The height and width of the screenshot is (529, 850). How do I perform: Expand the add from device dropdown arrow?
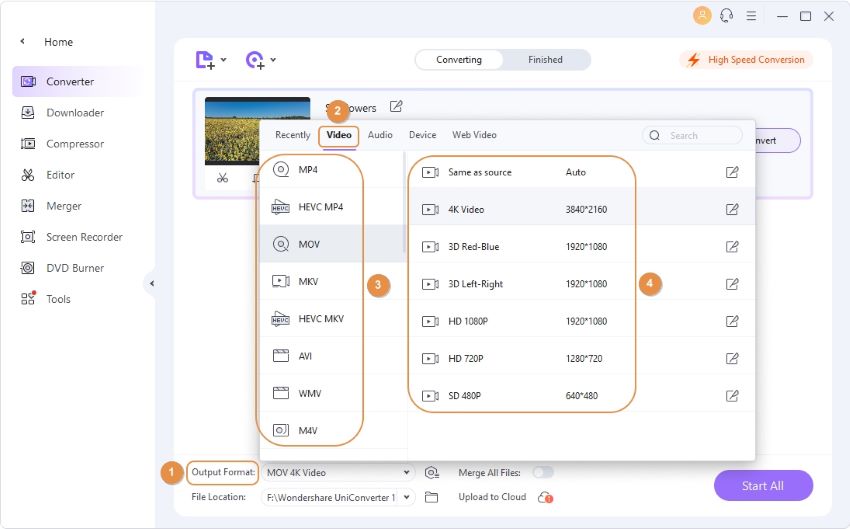[273, 60]
